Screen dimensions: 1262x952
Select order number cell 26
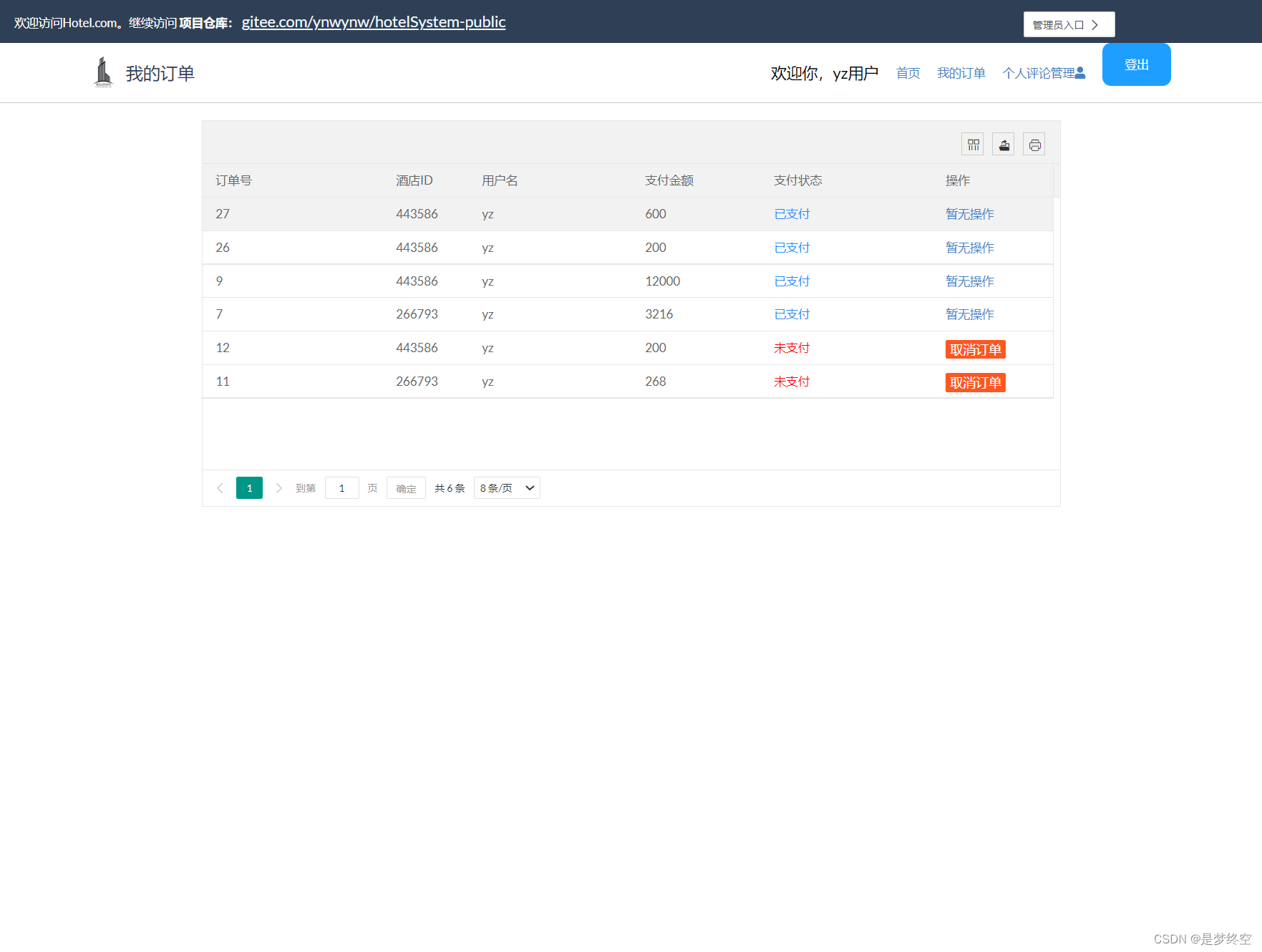(x=223, y=248)
